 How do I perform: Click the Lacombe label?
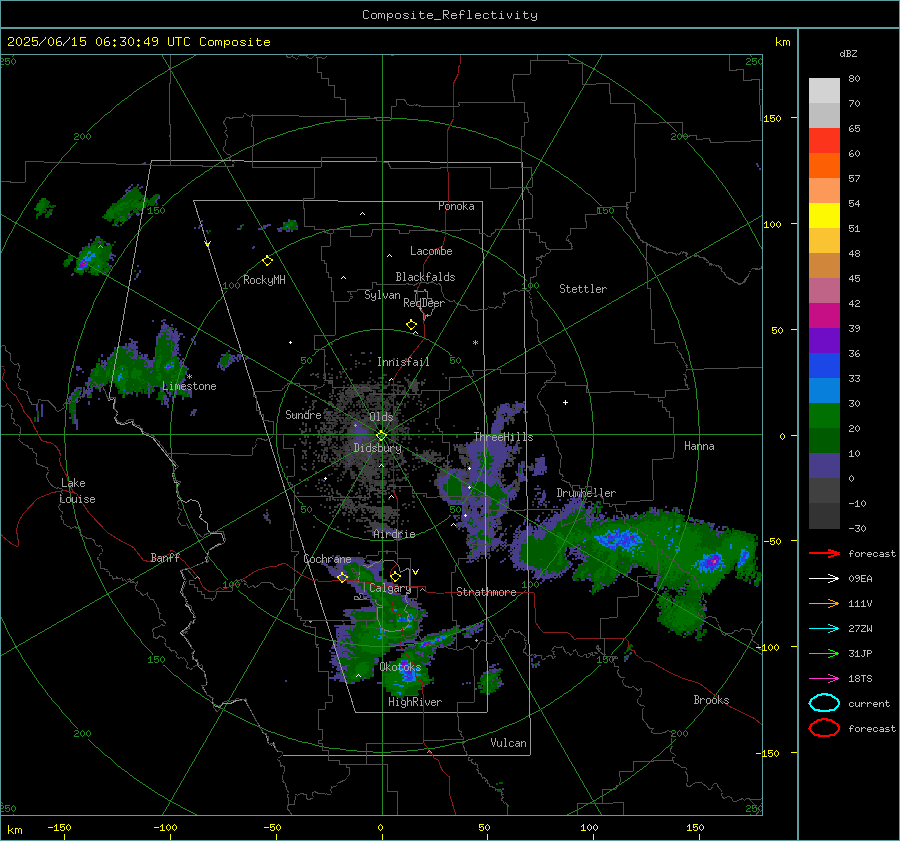(x=431, y=251)
